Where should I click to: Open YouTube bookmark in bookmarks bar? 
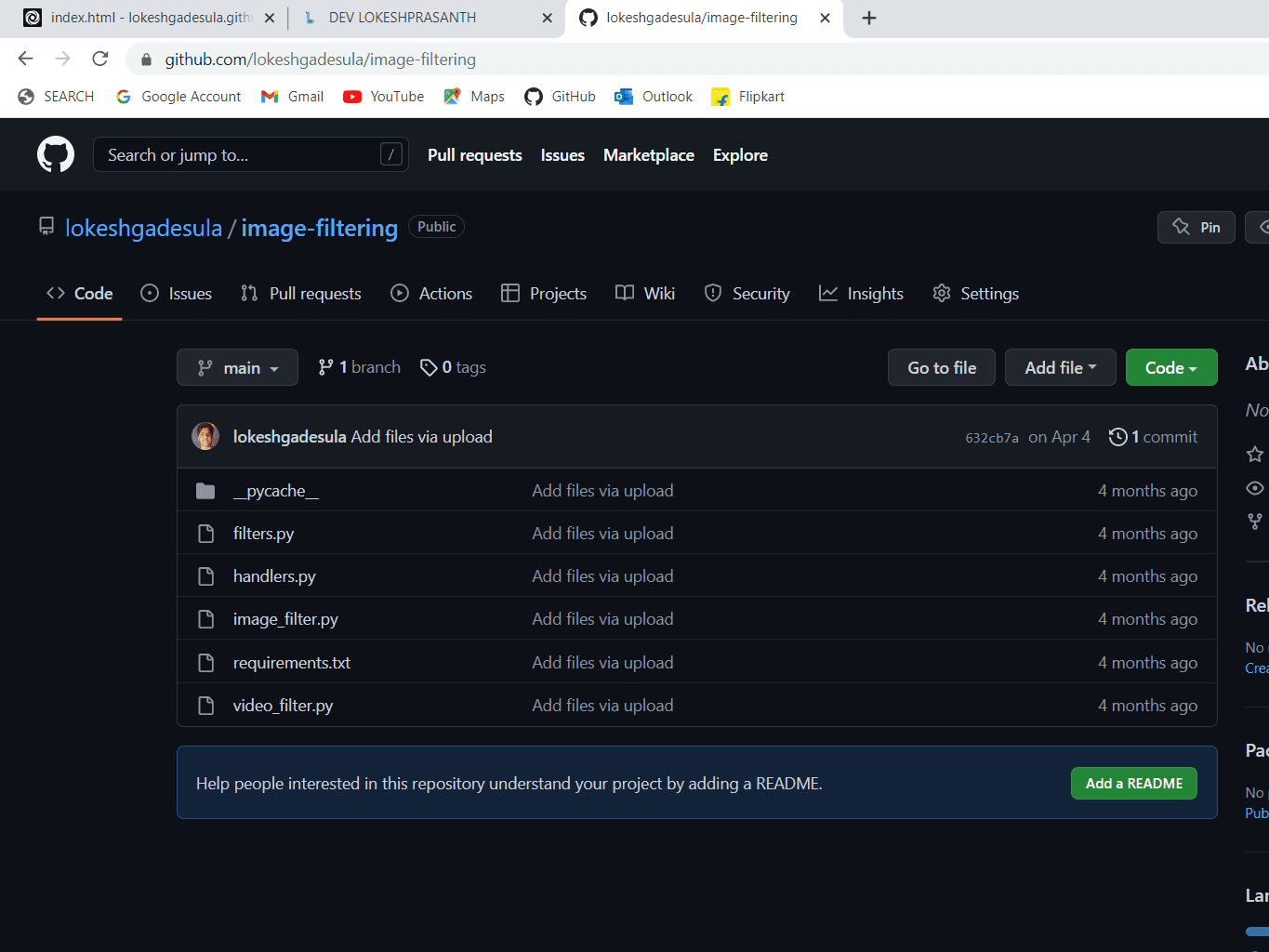pos(383,97)
